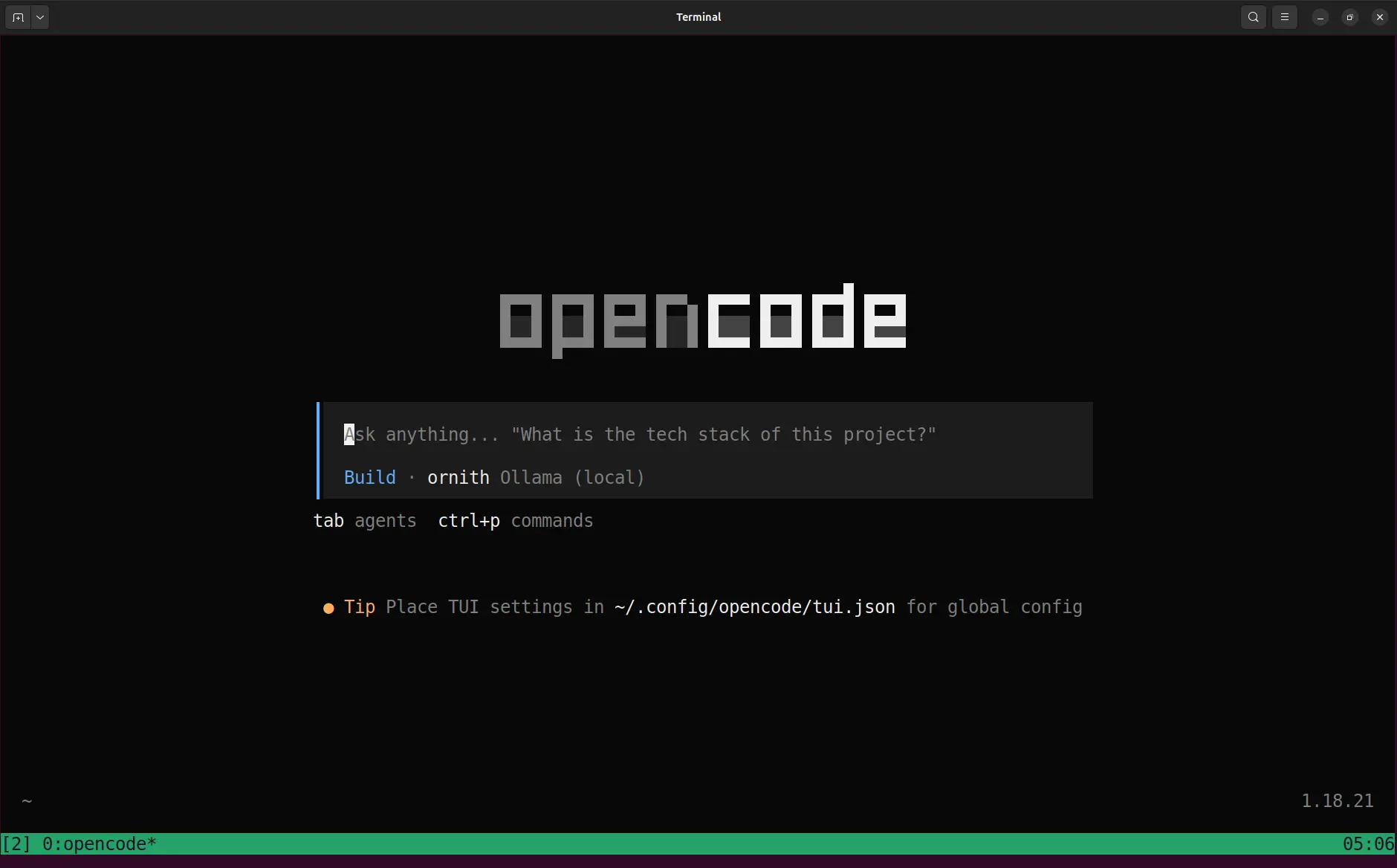Select the 05:06 clock in status bar
1397x868 pixels.
[1368, 843]
